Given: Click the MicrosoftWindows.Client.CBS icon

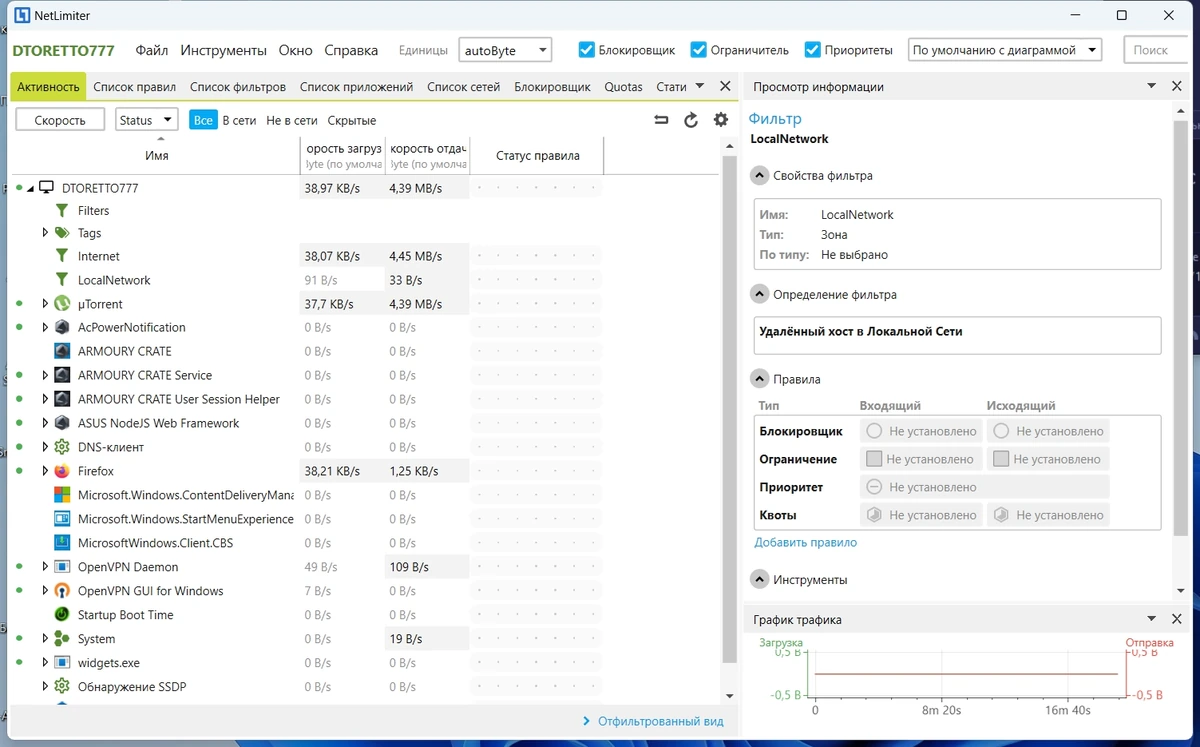Looking at the screenshot, I should (61, 543).
